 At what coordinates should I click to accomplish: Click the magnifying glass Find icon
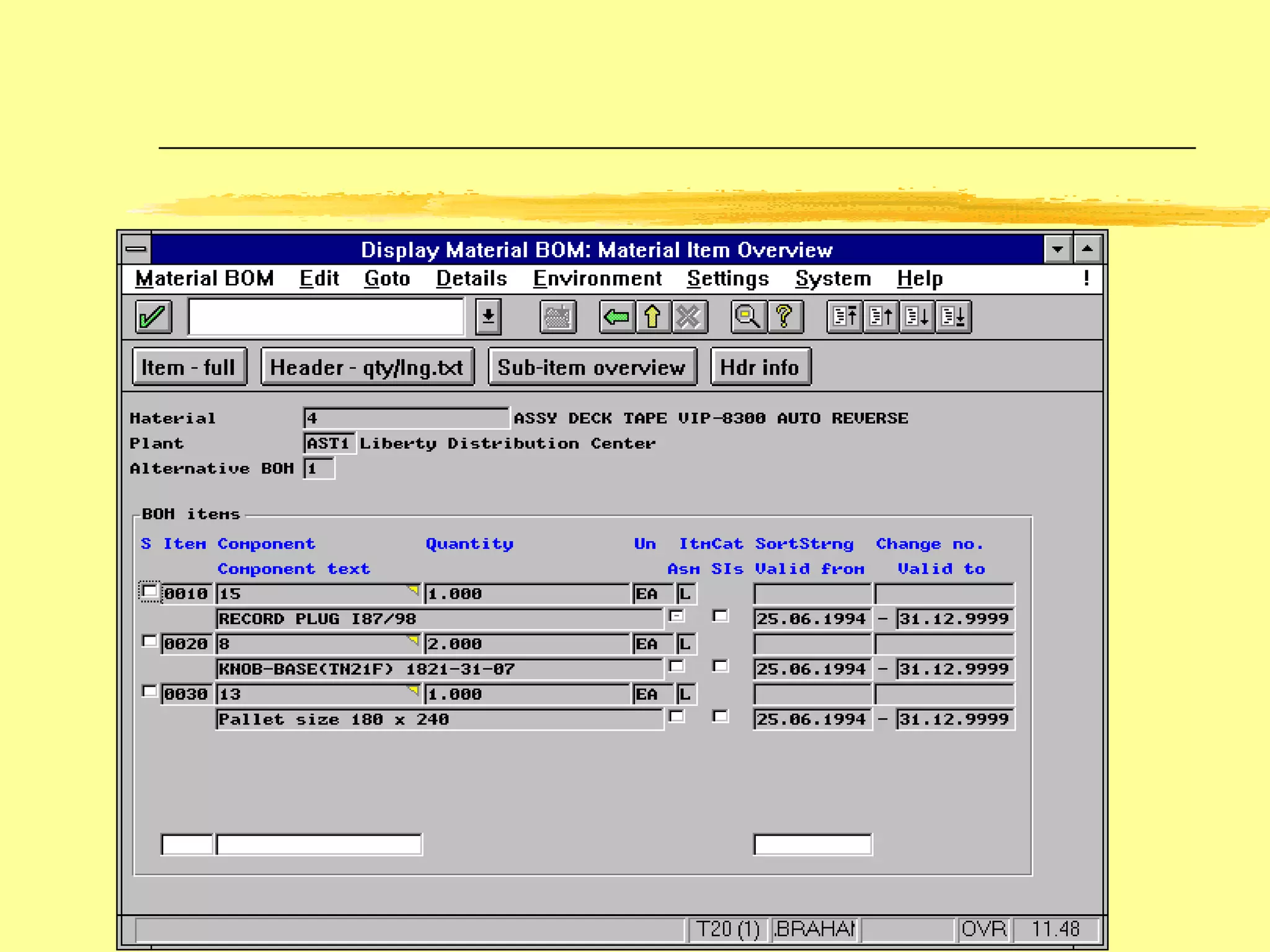point(748,317)
